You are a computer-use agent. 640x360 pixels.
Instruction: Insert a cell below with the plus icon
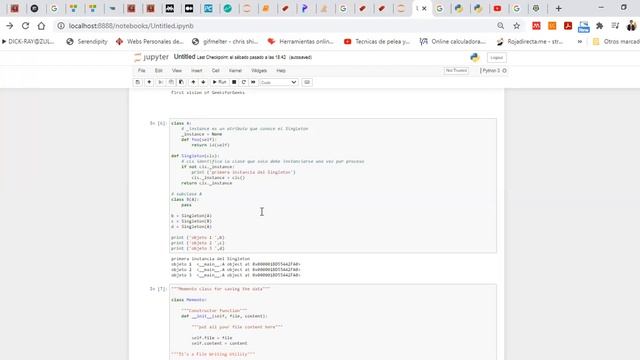(x=149, y=82)
